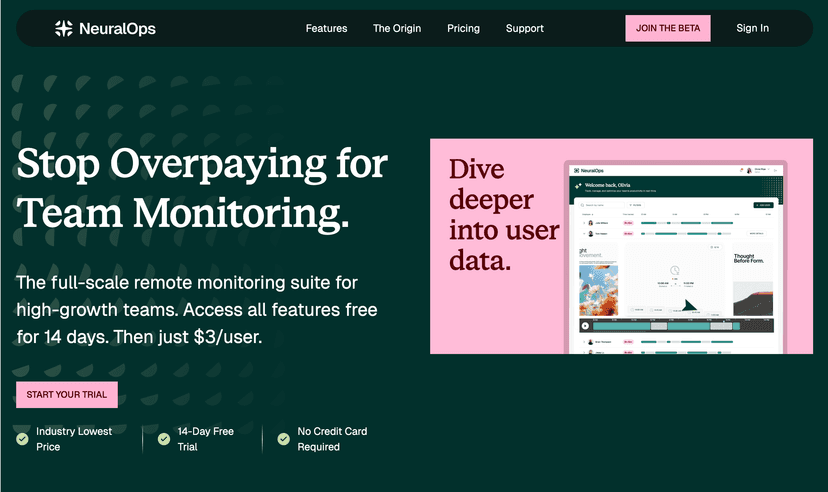
Task: Click the checkmark icon beside Industry Lowest Price
Action: [22, 439]
